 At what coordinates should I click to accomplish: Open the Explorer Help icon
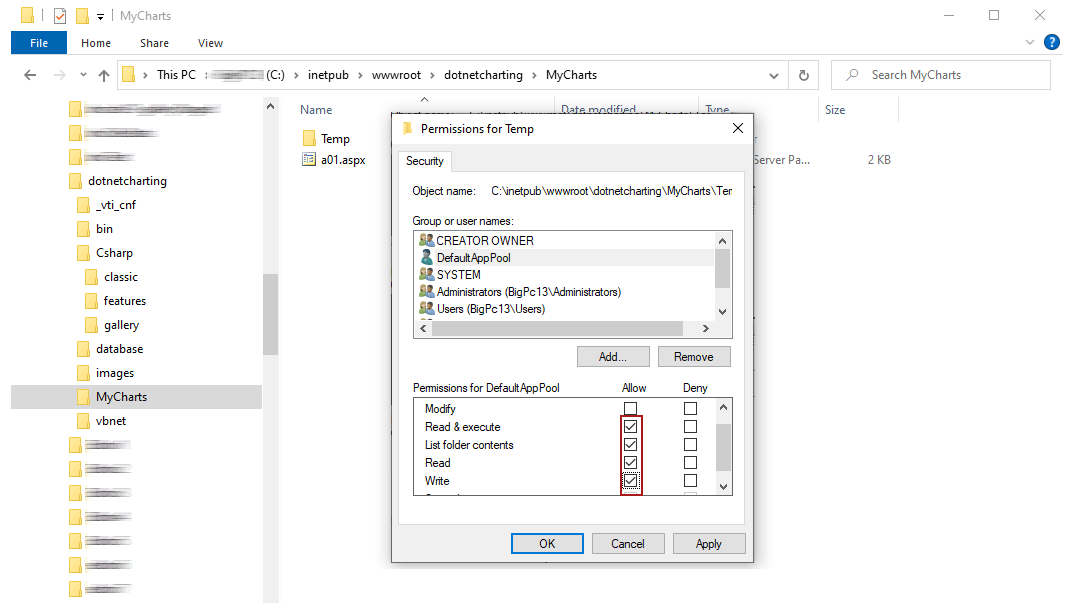coord(1051,42)
